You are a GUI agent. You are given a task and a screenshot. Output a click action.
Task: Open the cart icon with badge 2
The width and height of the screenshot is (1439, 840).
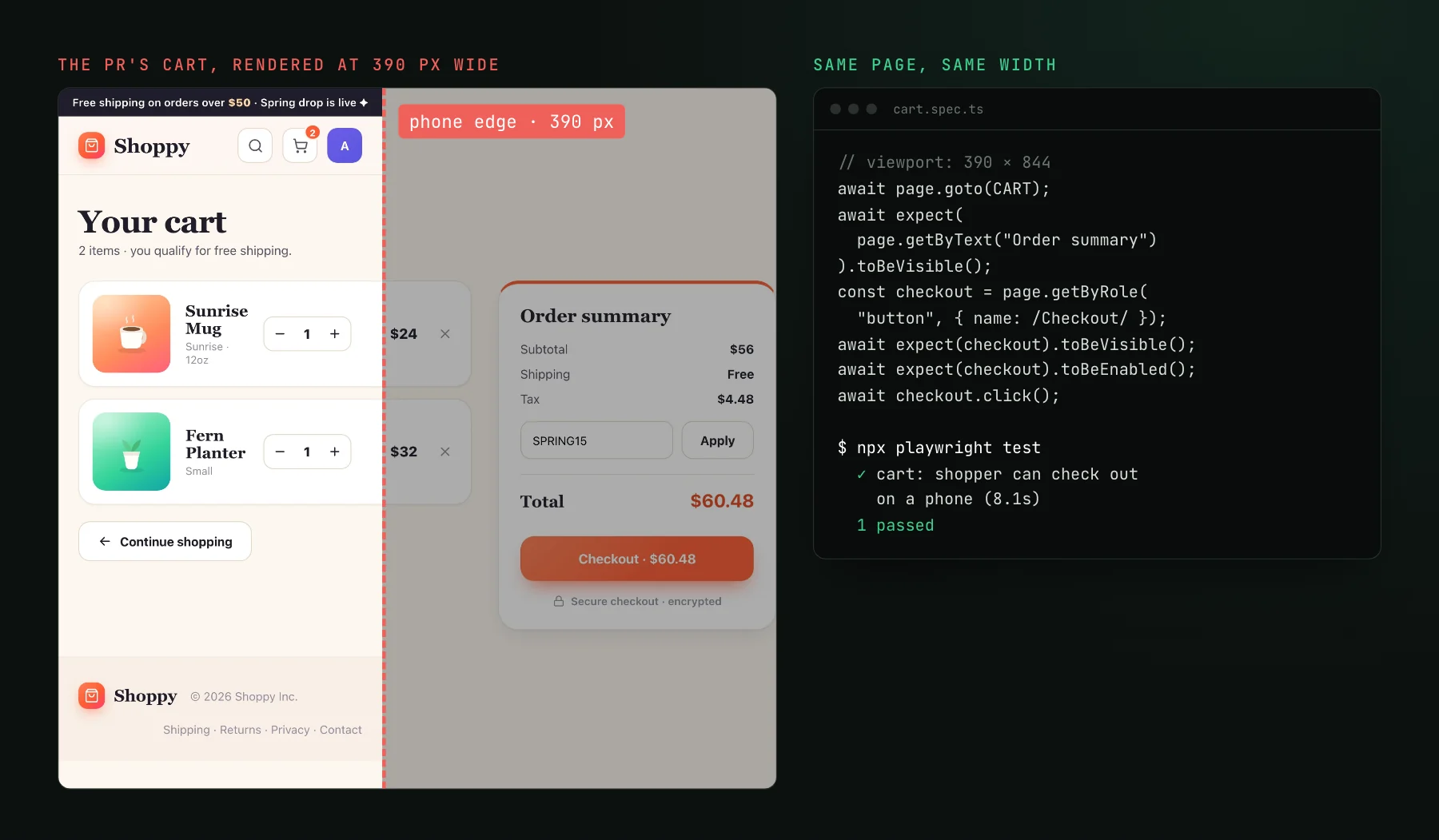(301, 145)
